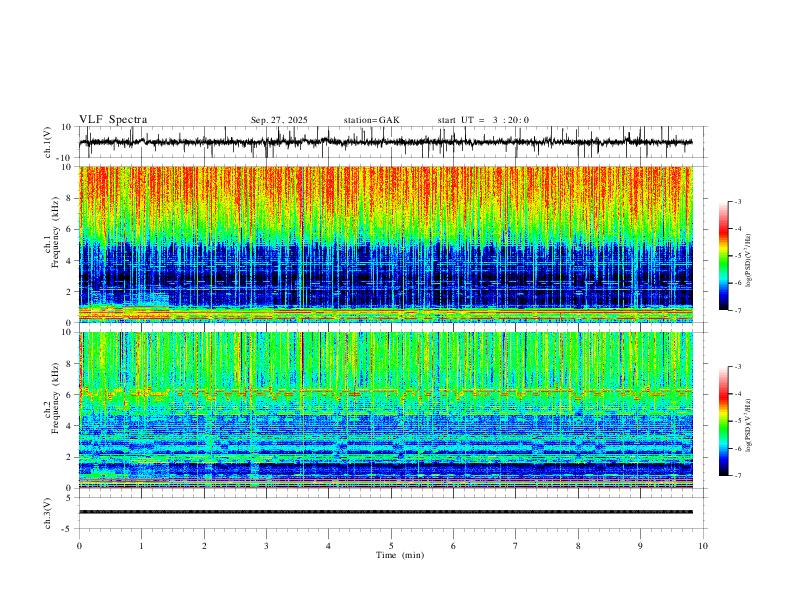Click time axis tick label "3"
Viewport: 792px width, 612px height.
(266, 546)
